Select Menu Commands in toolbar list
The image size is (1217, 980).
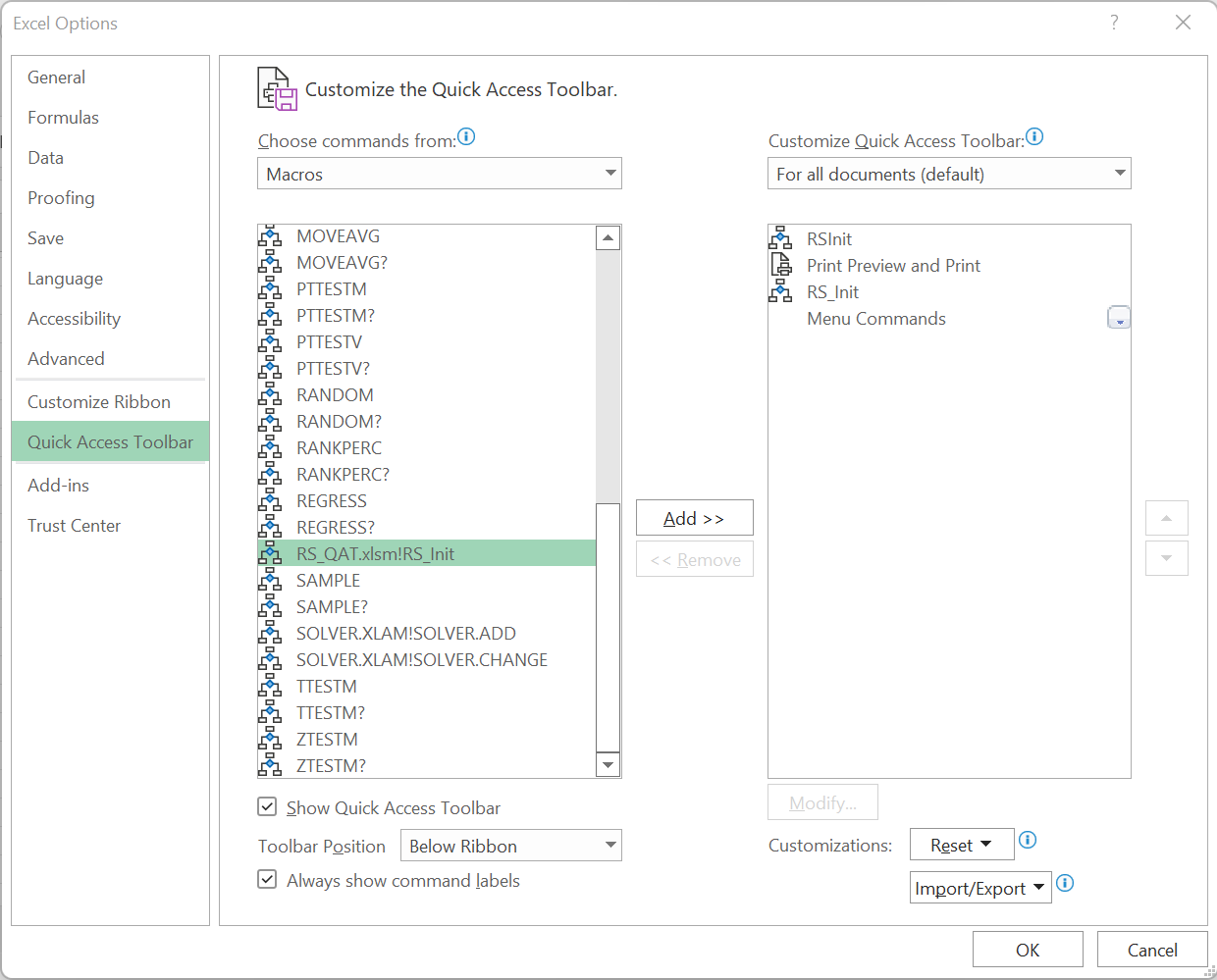coord(949,319)
